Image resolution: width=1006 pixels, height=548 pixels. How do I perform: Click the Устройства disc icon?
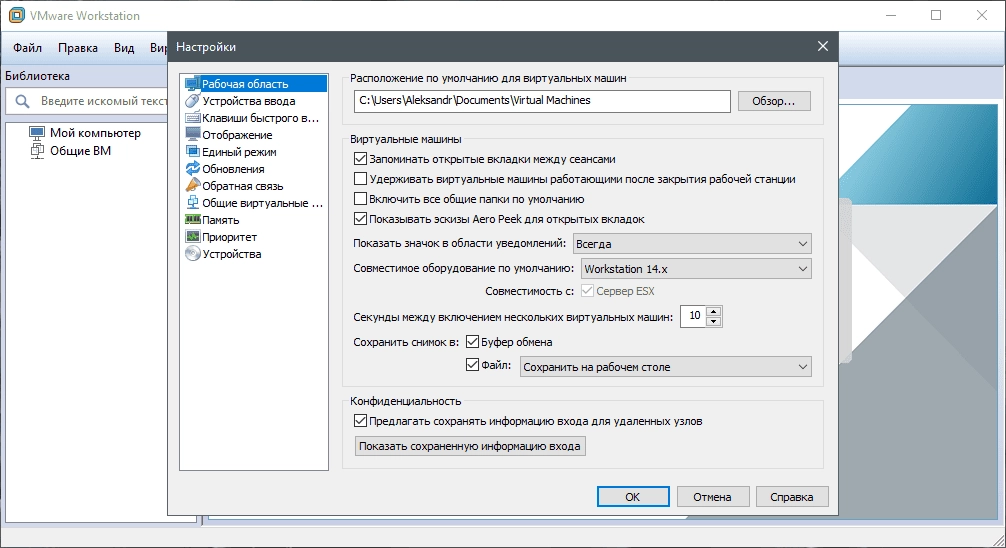(192, 253)
